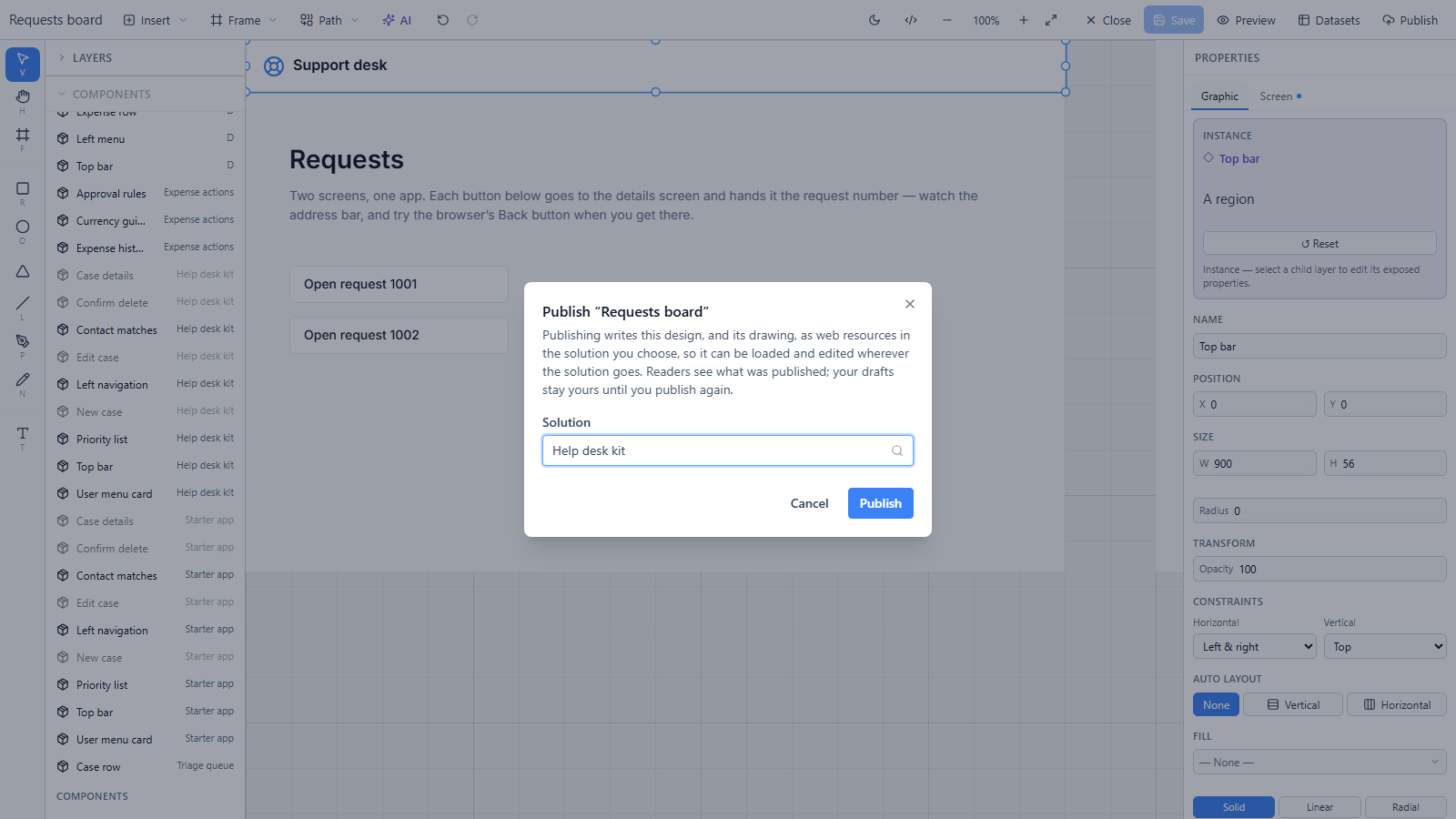Click the Save button
Screen dimensions: 1456x819
(1174, 20)
